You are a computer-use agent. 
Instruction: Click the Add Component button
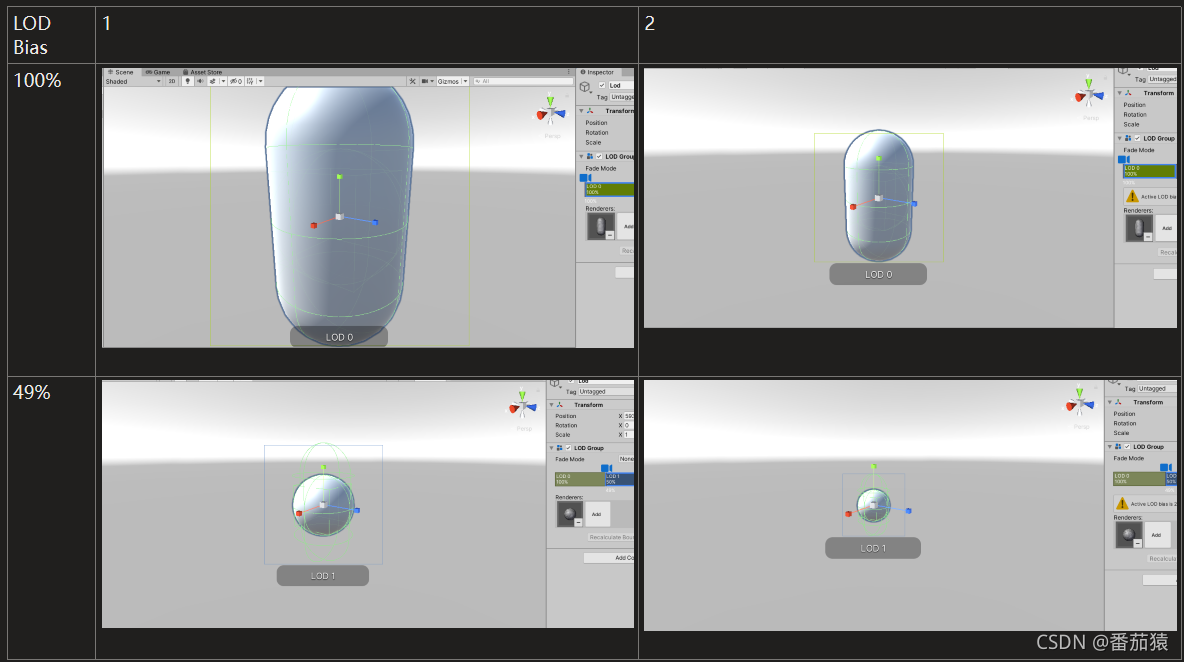click(609, 558)
